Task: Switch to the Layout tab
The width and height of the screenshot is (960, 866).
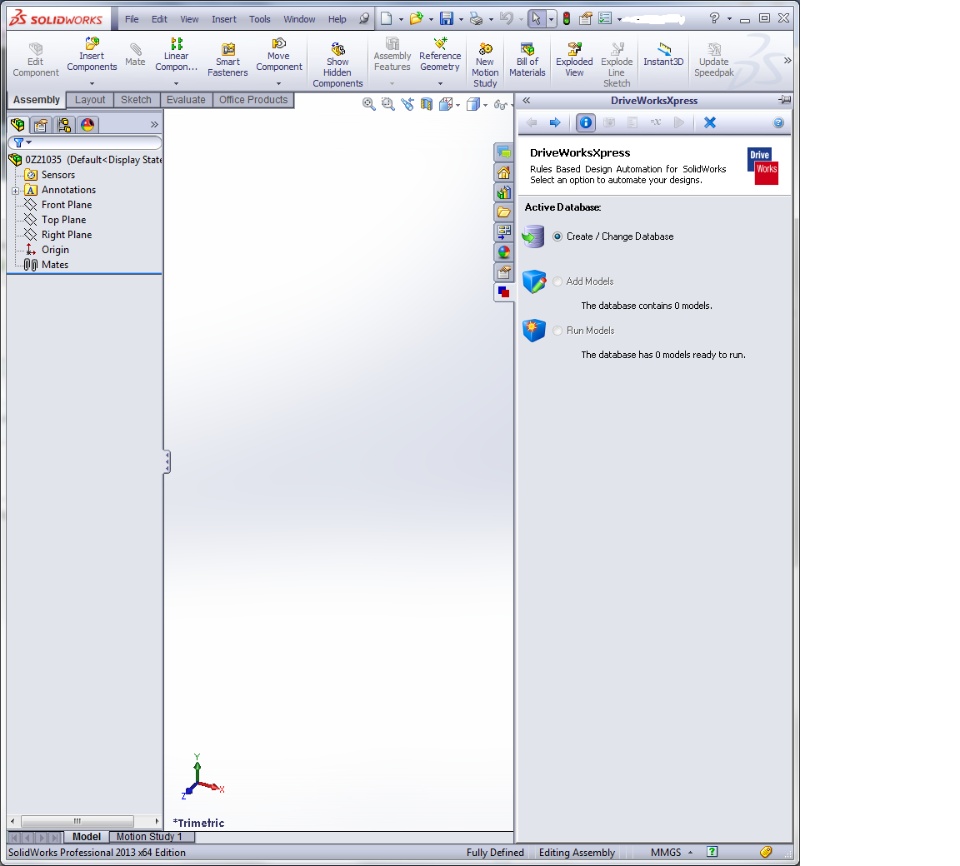Action: coord(90,100)
